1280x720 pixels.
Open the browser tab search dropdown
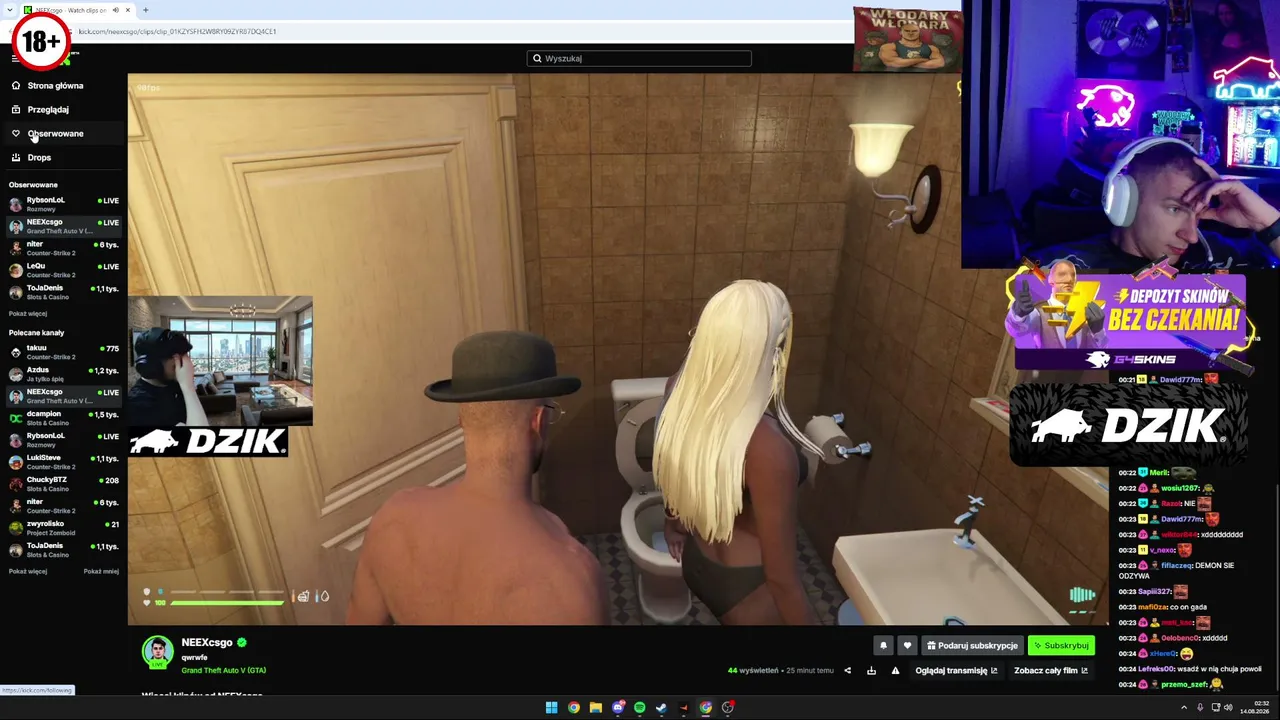[11, 10]
